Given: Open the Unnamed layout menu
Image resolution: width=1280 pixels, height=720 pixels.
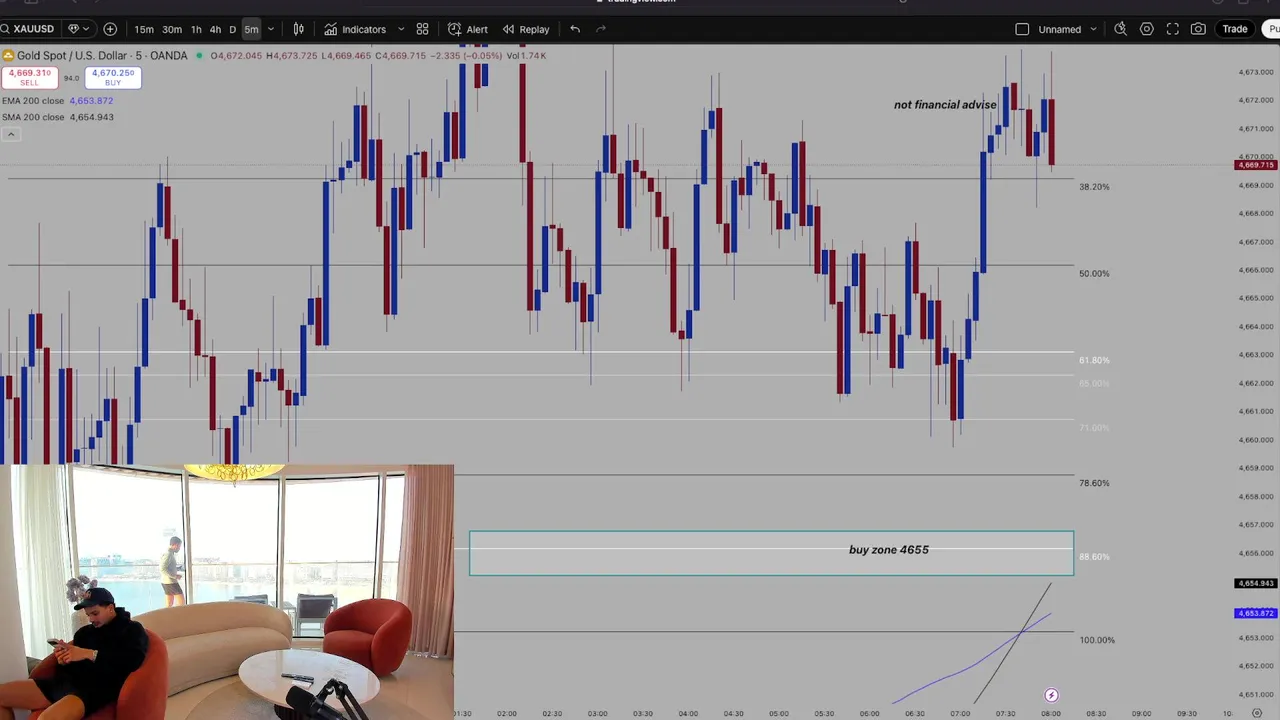Looking at the screenshot, I should pyautogui.click(x=1060, y=29).
